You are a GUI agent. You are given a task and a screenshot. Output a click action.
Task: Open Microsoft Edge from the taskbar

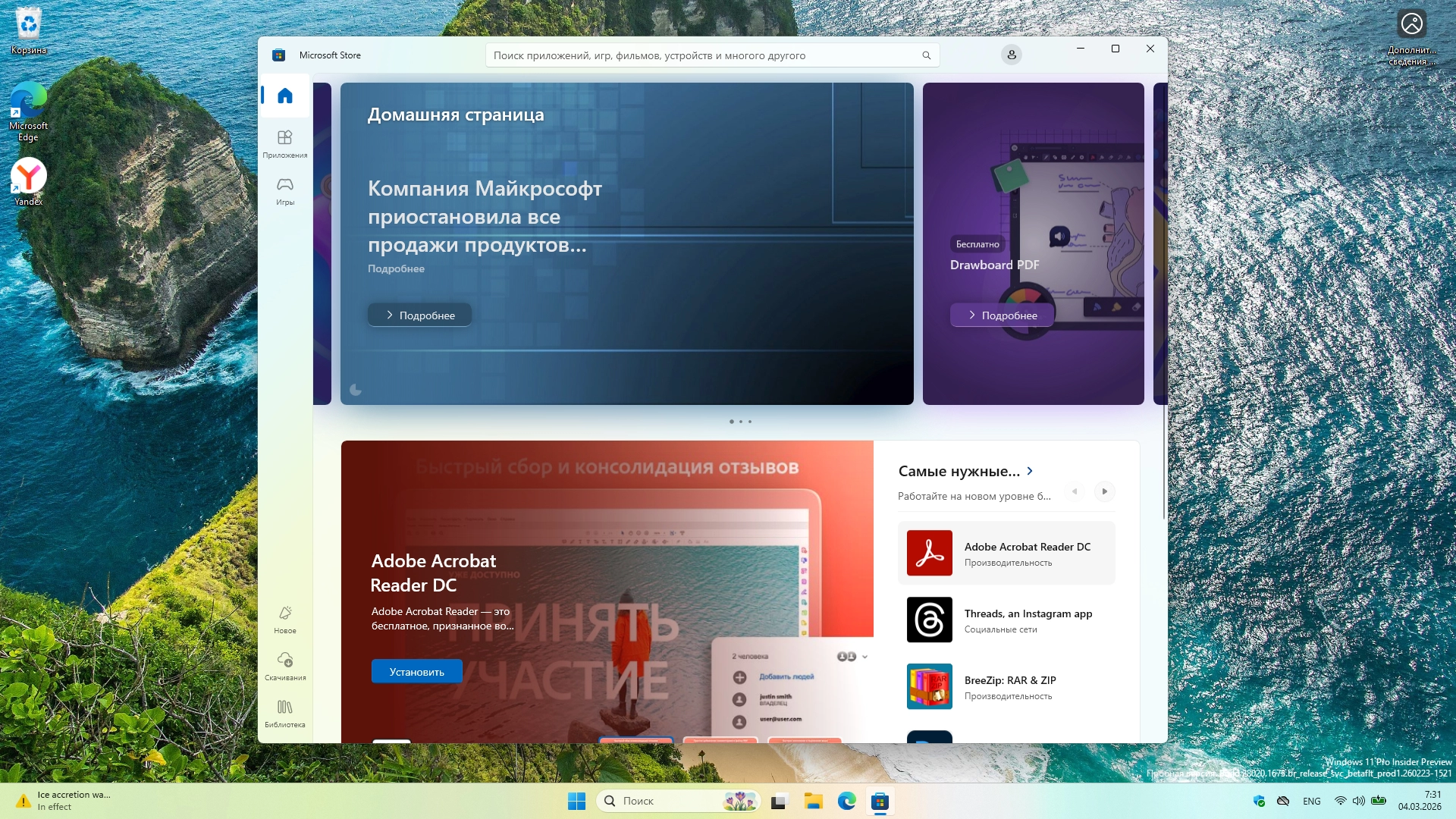(846, 801)
